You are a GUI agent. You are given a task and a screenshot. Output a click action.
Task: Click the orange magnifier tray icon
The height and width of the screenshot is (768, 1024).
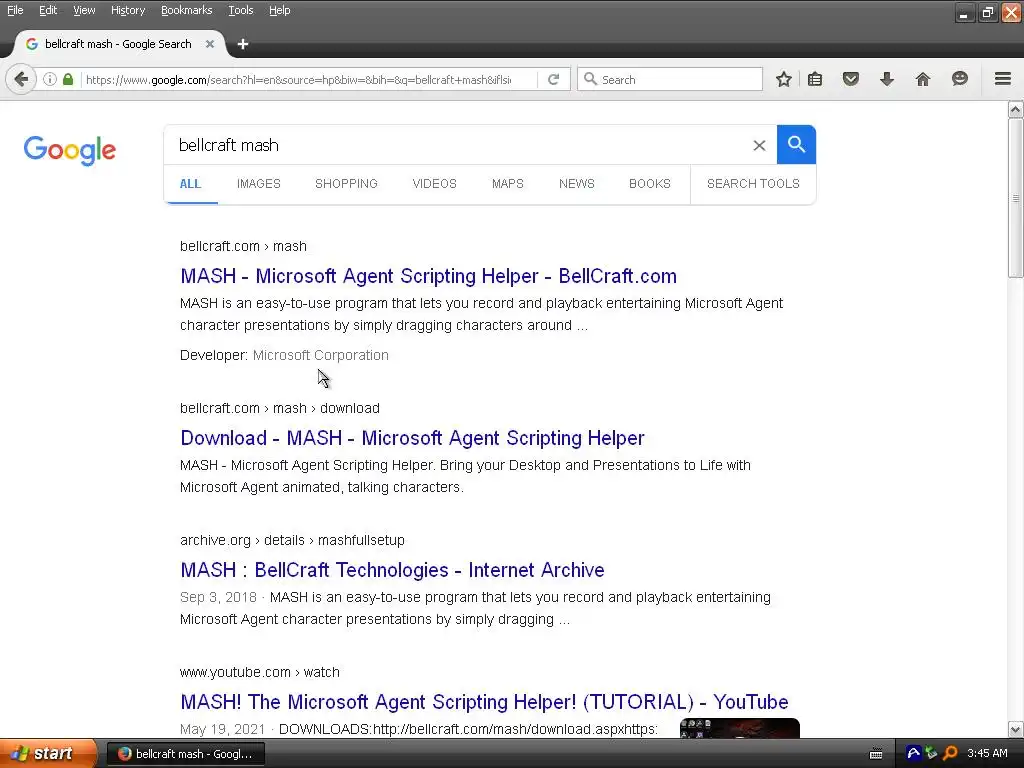tap(950, 753)
